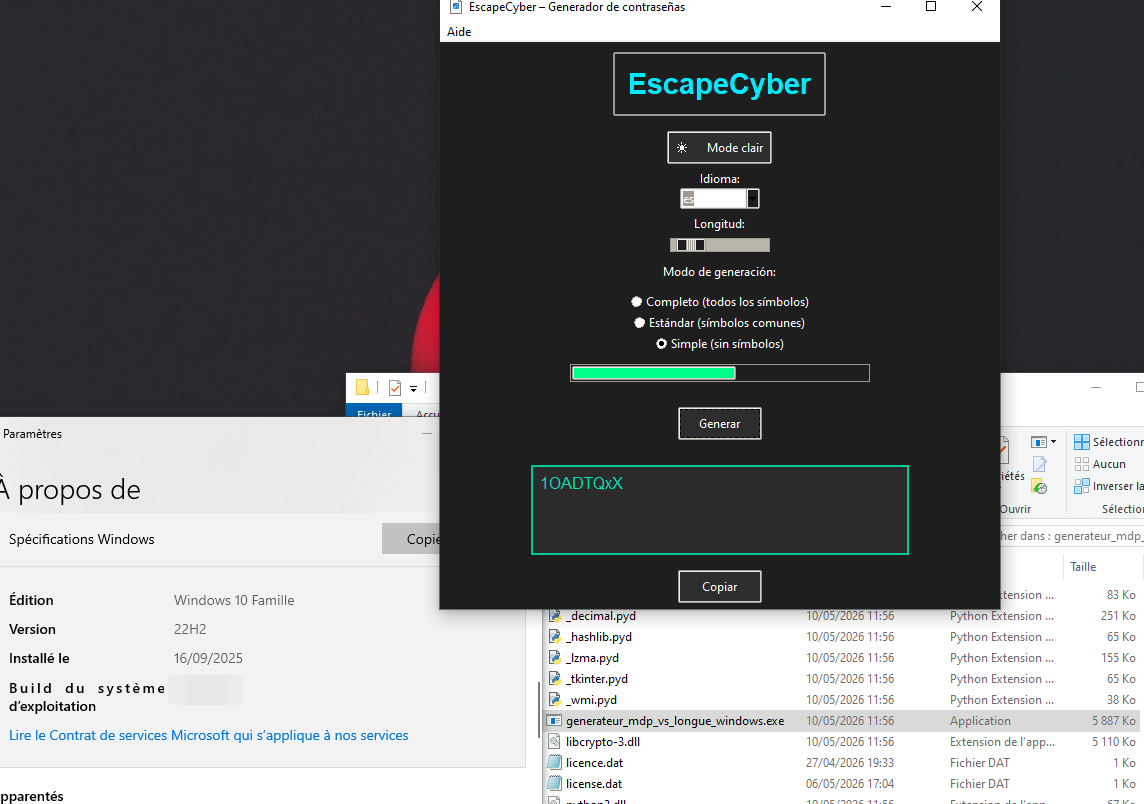
Task: Click the Windows 10 Famille edition value
Action: pos(234,600)
